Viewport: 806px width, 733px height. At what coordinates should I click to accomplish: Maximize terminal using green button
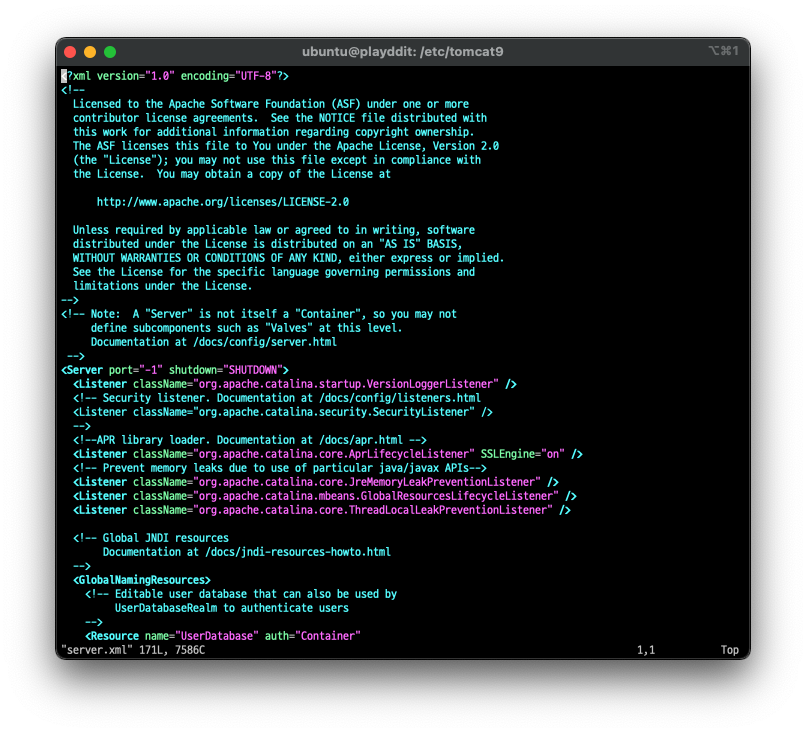[110, 52]
